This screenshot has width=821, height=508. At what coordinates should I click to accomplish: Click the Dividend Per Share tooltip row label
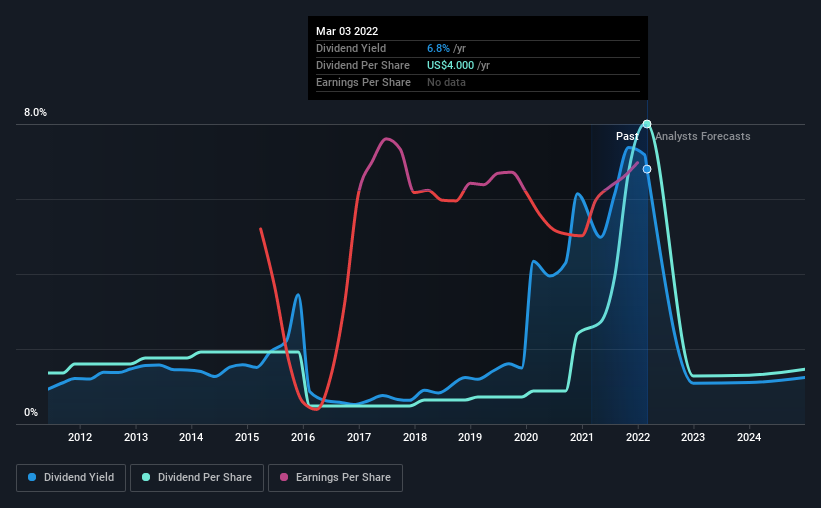363,65
